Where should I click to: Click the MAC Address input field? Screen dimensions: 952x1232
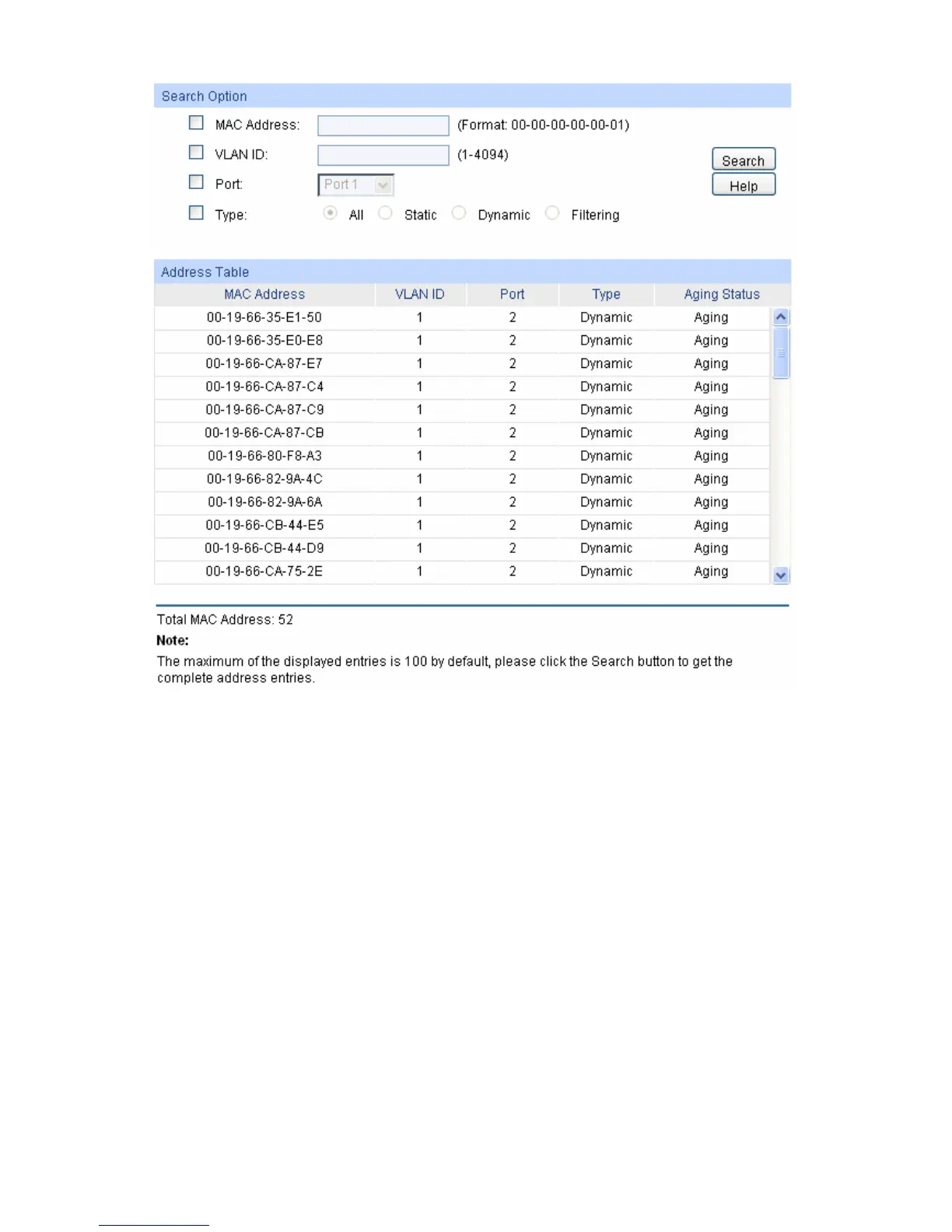tap(383, 125)
